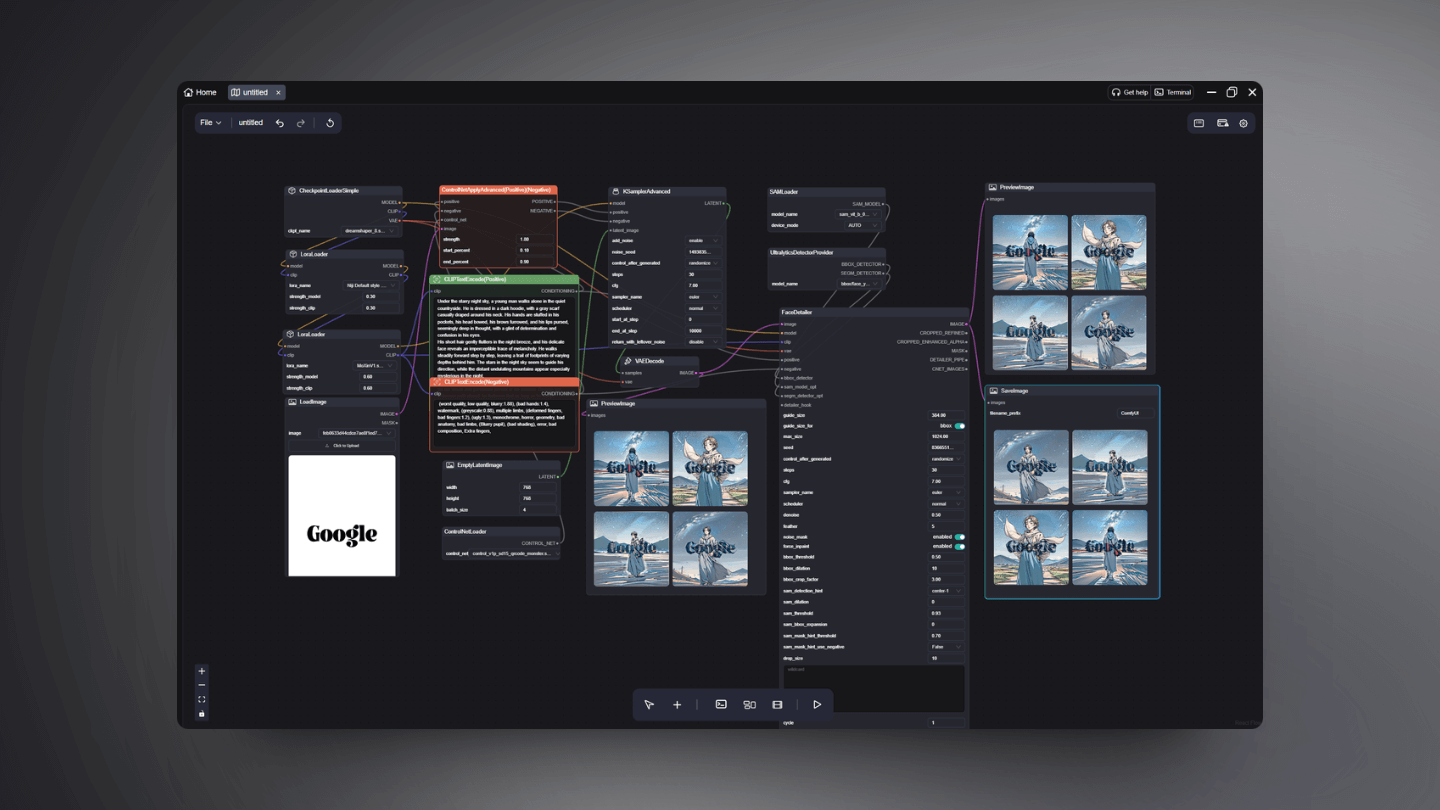This screenshot has height=810, width=1440.
Task: Click the strength value field in ControlNetApplyAdvanced
Action: point(533,240)
